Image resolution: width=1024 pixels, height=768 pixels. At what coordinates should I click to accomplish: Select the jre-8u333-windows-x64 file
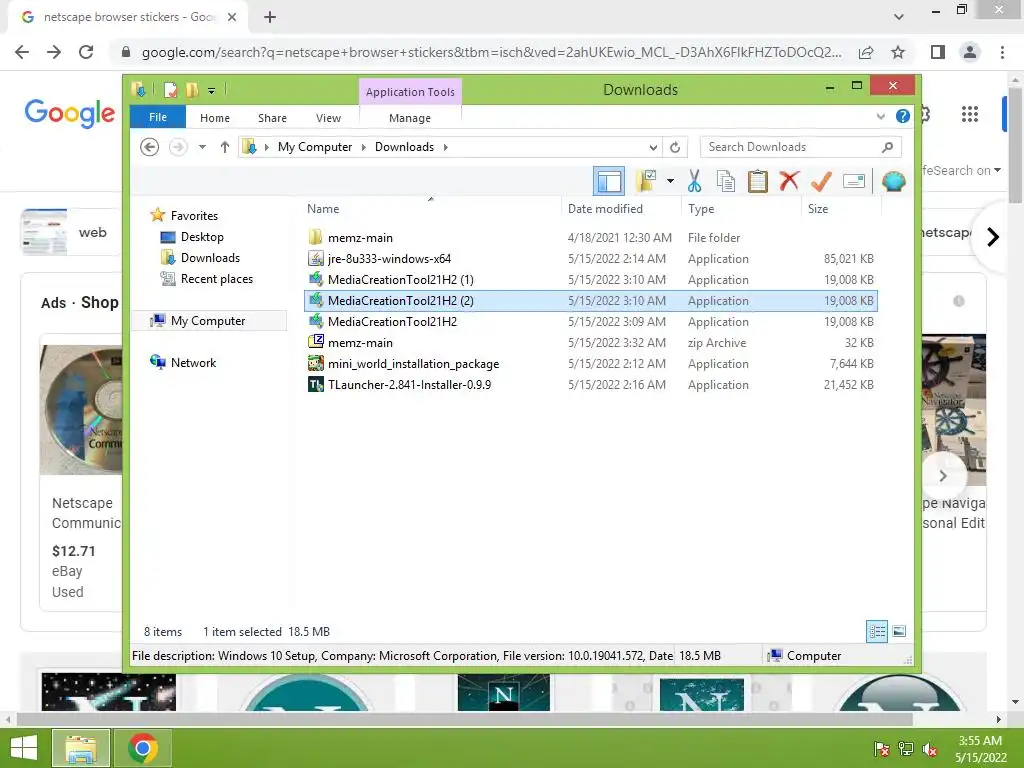click(590, 259)
